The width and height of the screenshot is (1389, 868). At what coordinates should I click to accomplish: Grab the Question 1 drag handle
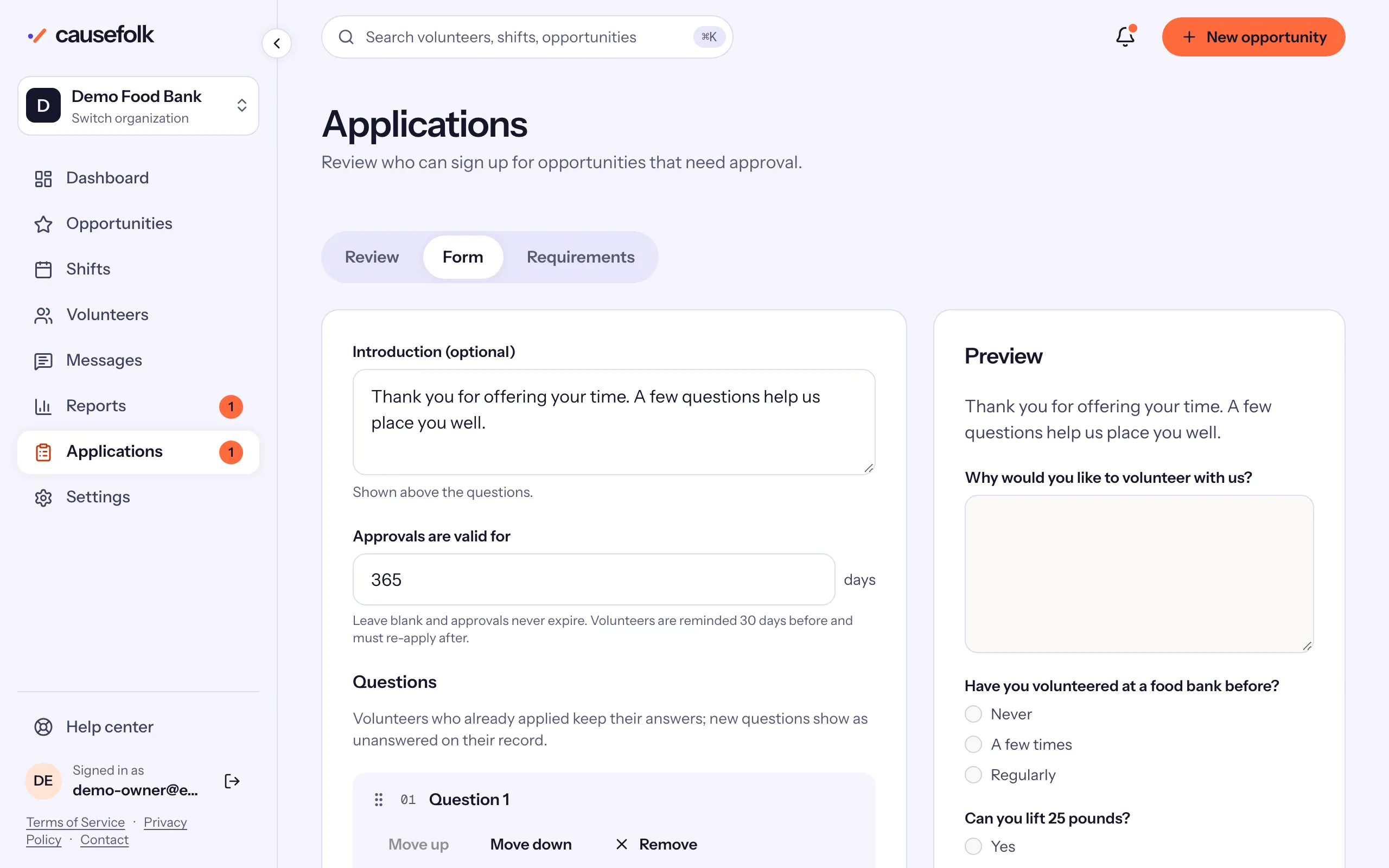pyautogui.click(x=378, y=799)
